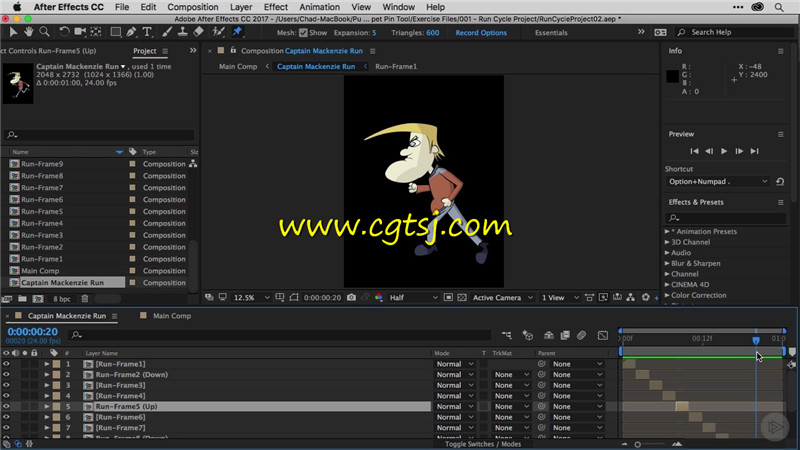Click the new composition icon in Project panel
The width and height of the screenshot is (800, 450).
(38, 299)
